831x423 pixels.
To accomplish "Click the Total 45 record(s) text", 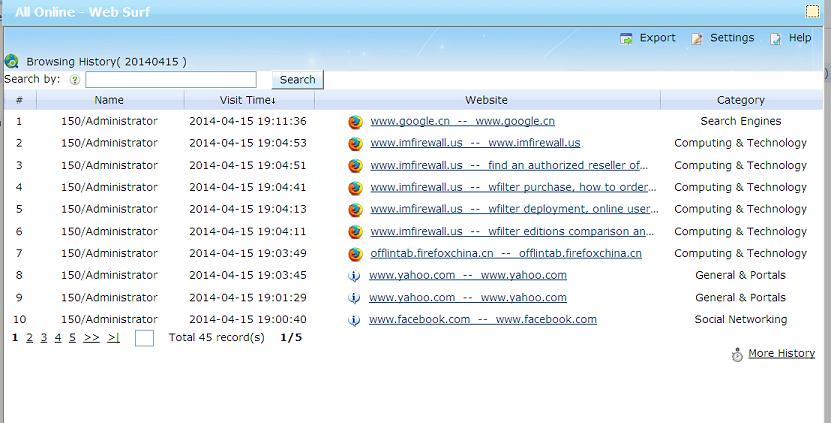I will (216, 337).
